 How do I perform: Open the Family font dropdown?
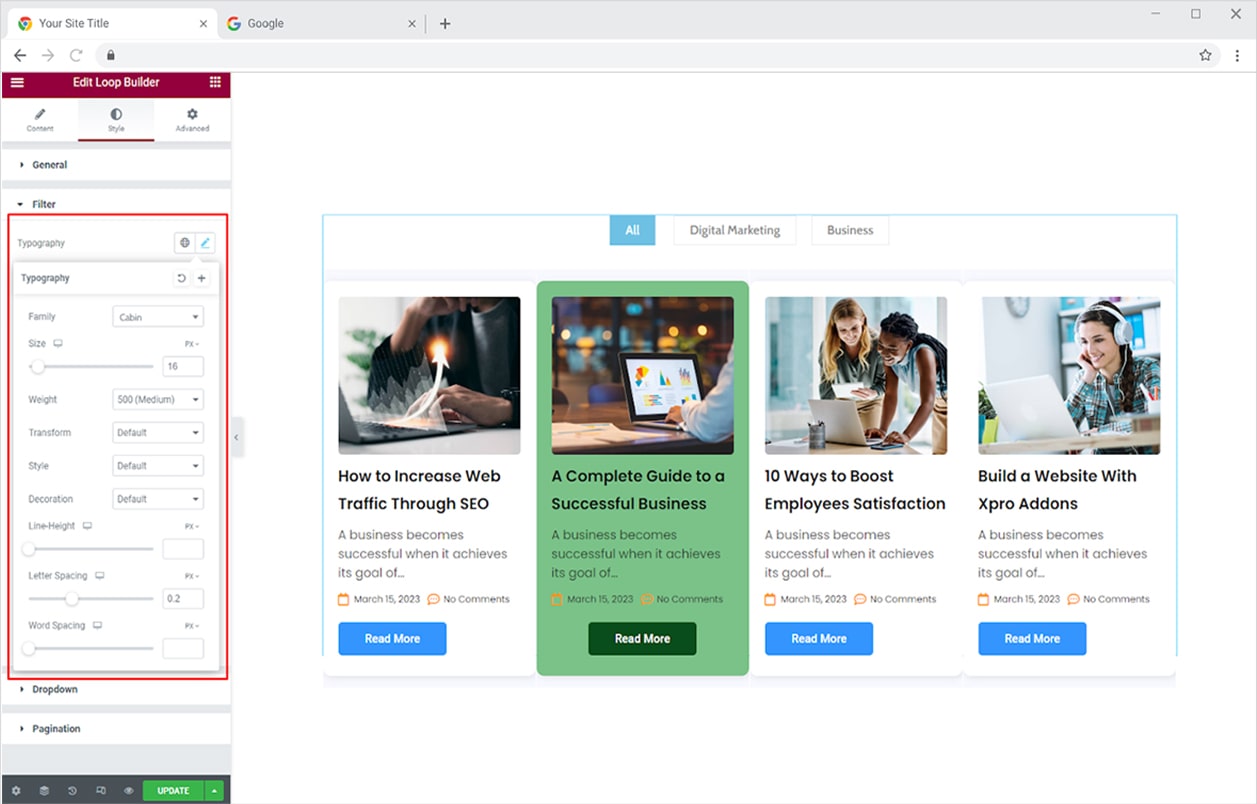158,317
